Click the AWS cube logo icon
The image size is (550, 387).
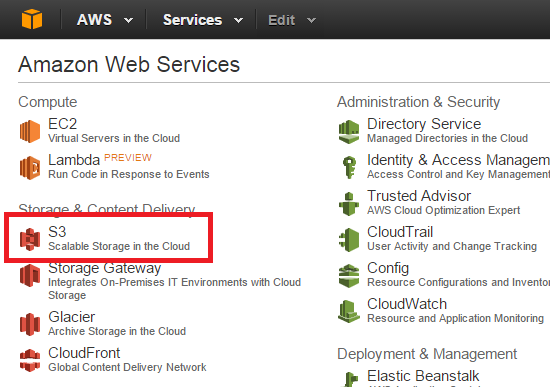pyautogui.click(x=32, y=19)
